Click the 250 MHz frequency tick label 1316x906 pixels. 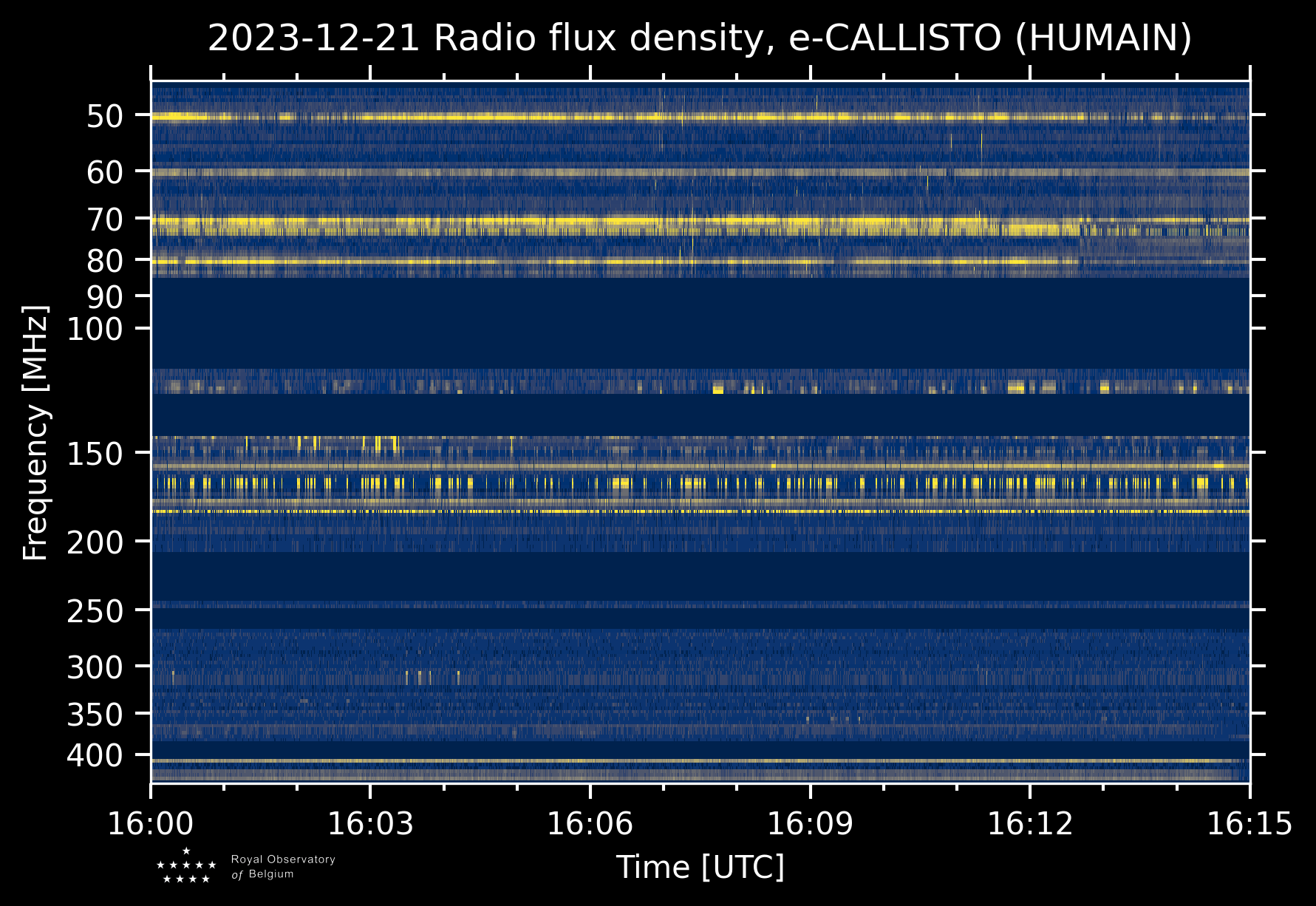click(x=95, y=611)
